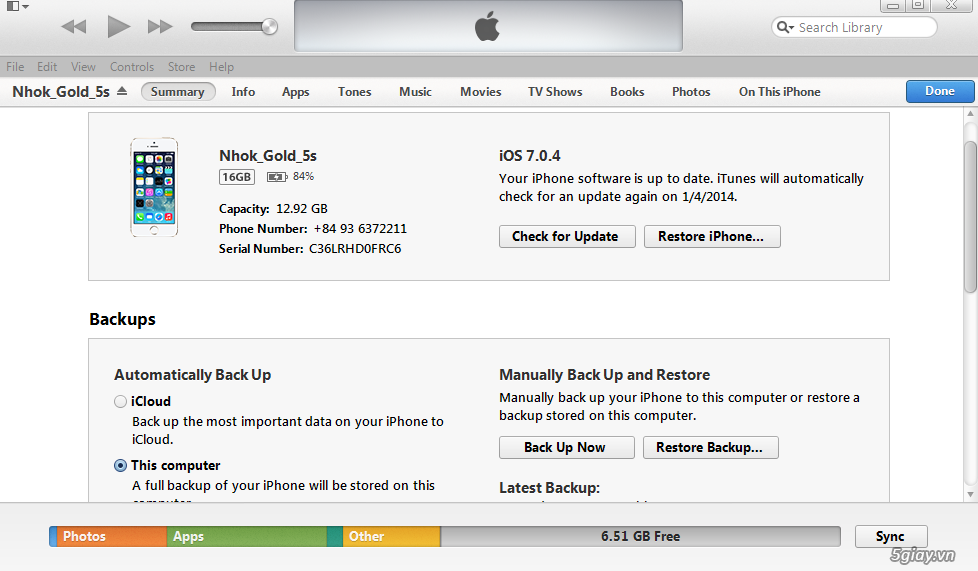Click the Capacity 12.92 GB value
Viewport: 978px width, 571px height.
pyautogui.click(x=302, y=209)
